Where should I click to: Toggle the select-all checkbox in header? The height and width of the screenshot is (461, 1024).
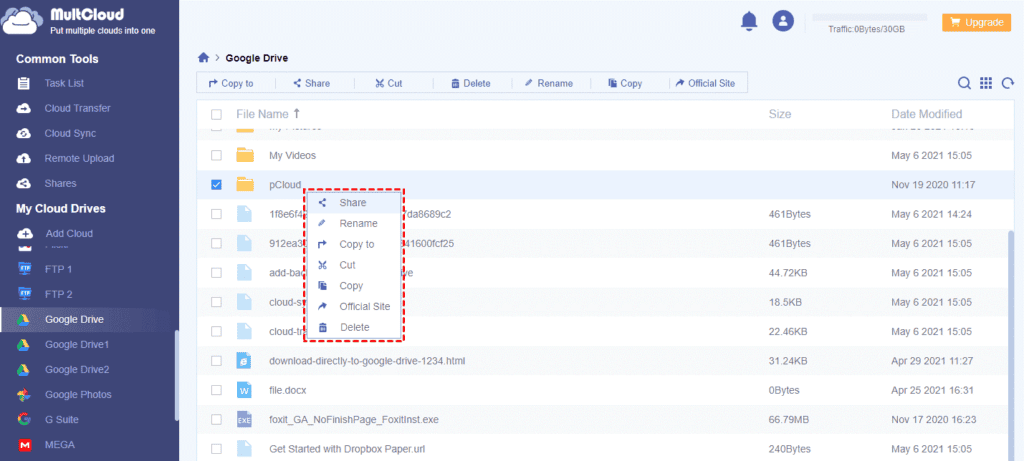[x=216, y=115]
